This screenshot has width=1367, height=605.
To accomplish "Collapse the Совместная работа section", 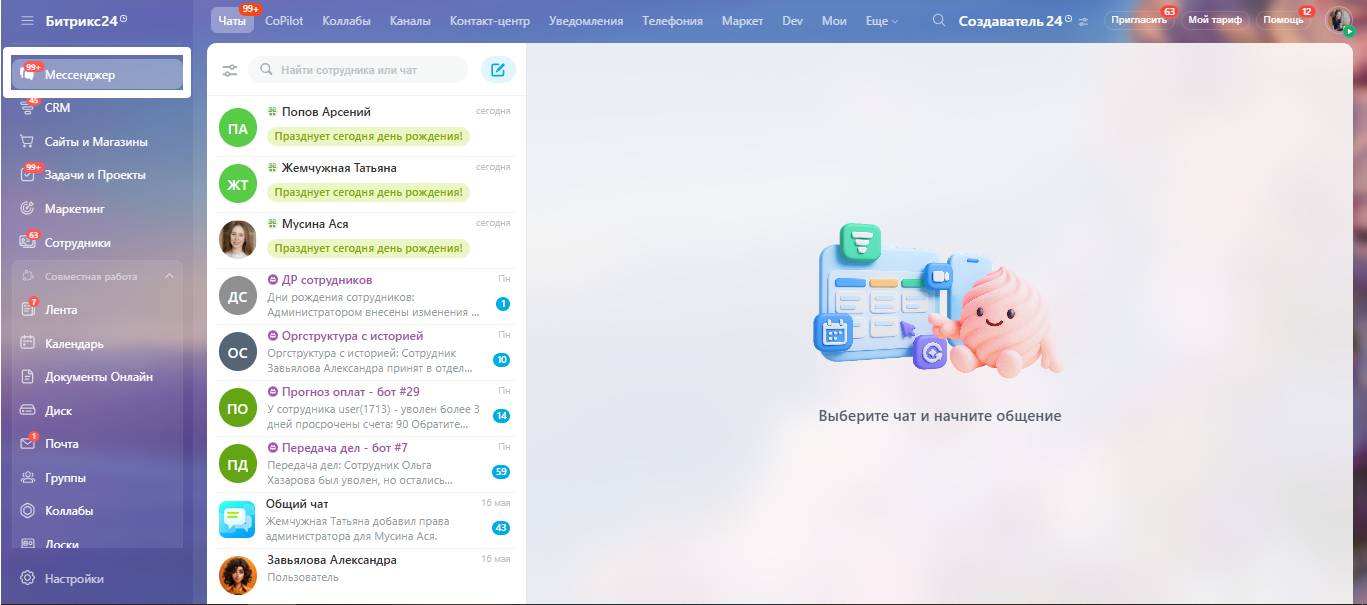I will click(x=169, y=276).
